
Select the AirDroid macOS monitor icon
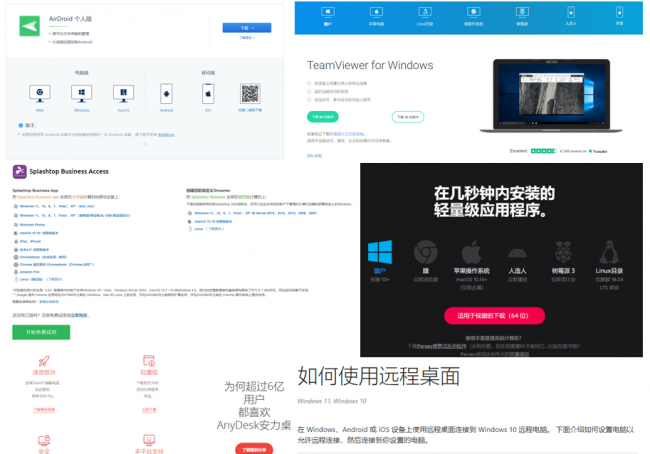click(124, 94)
